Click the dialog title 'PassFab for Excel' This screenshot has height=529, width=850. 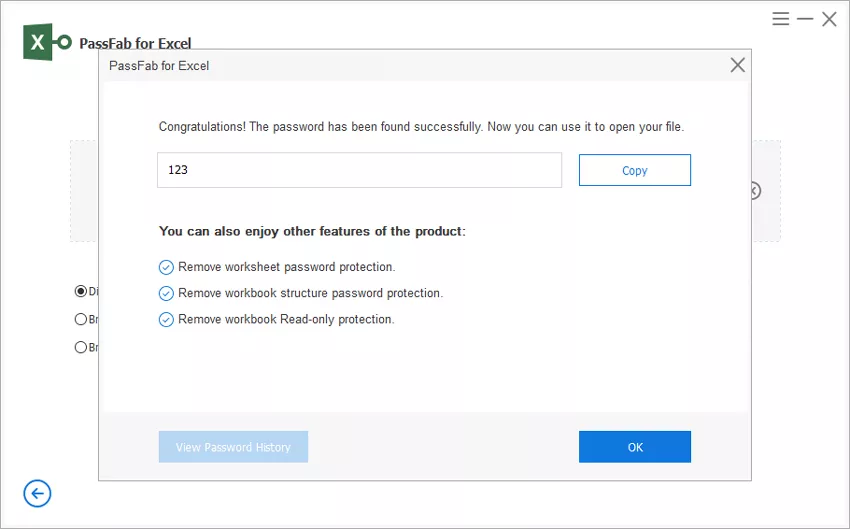click(x=159, y=66)
